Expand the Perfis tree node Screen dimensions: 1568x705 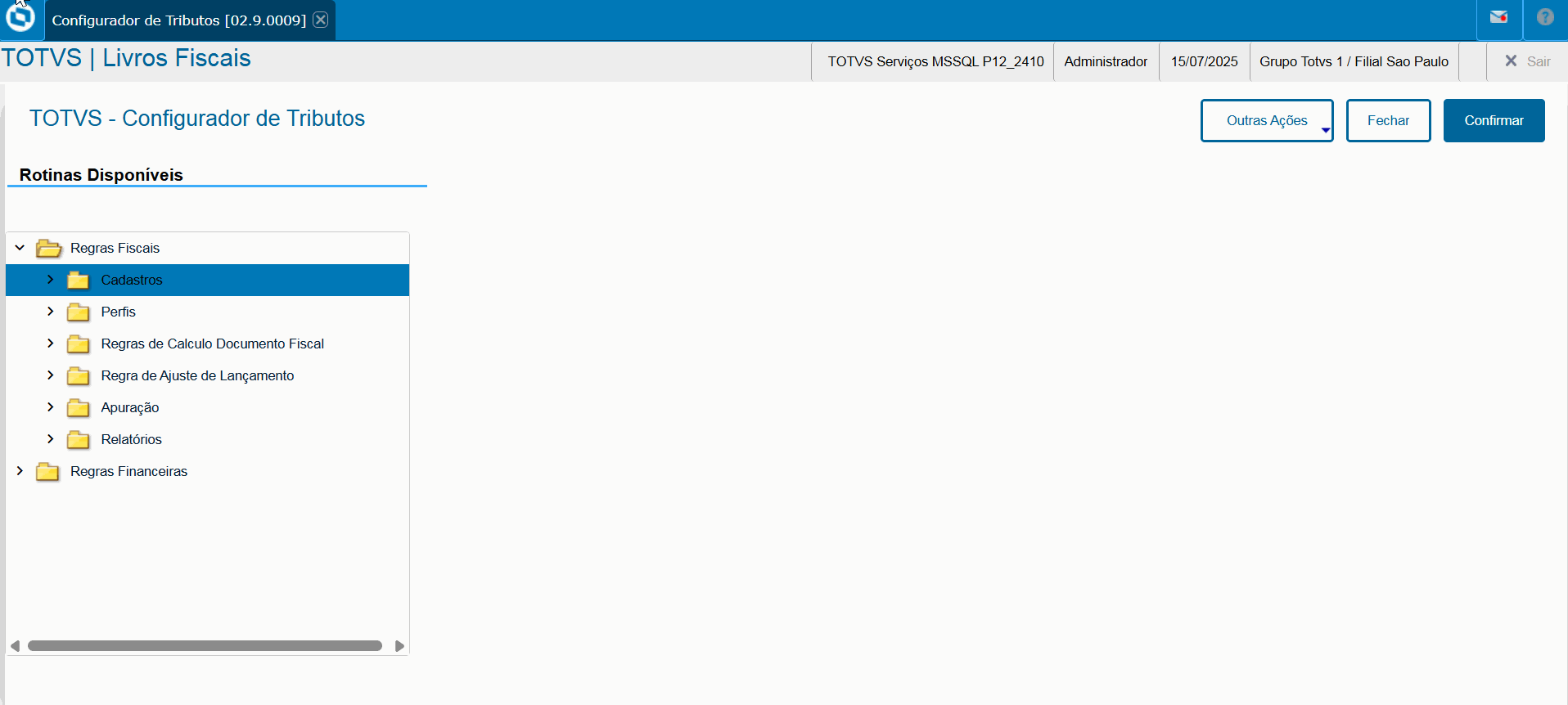(x=50, y=312)
